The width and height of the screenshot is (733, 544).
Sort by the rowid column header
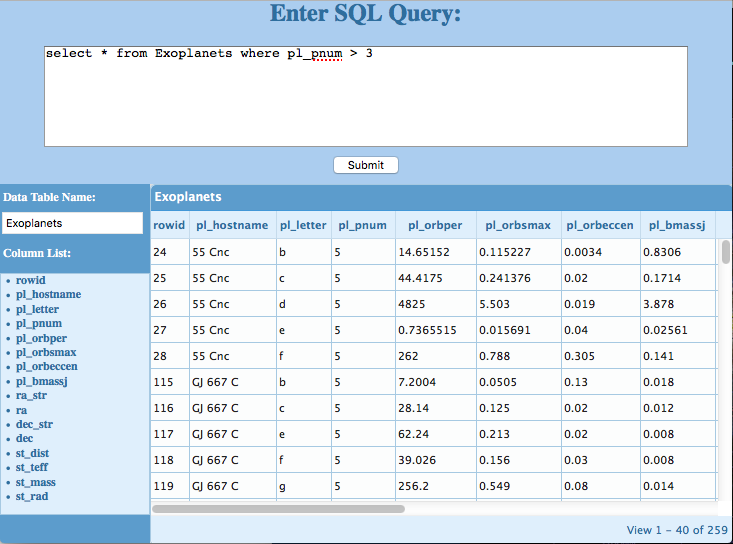coord(169,225)
